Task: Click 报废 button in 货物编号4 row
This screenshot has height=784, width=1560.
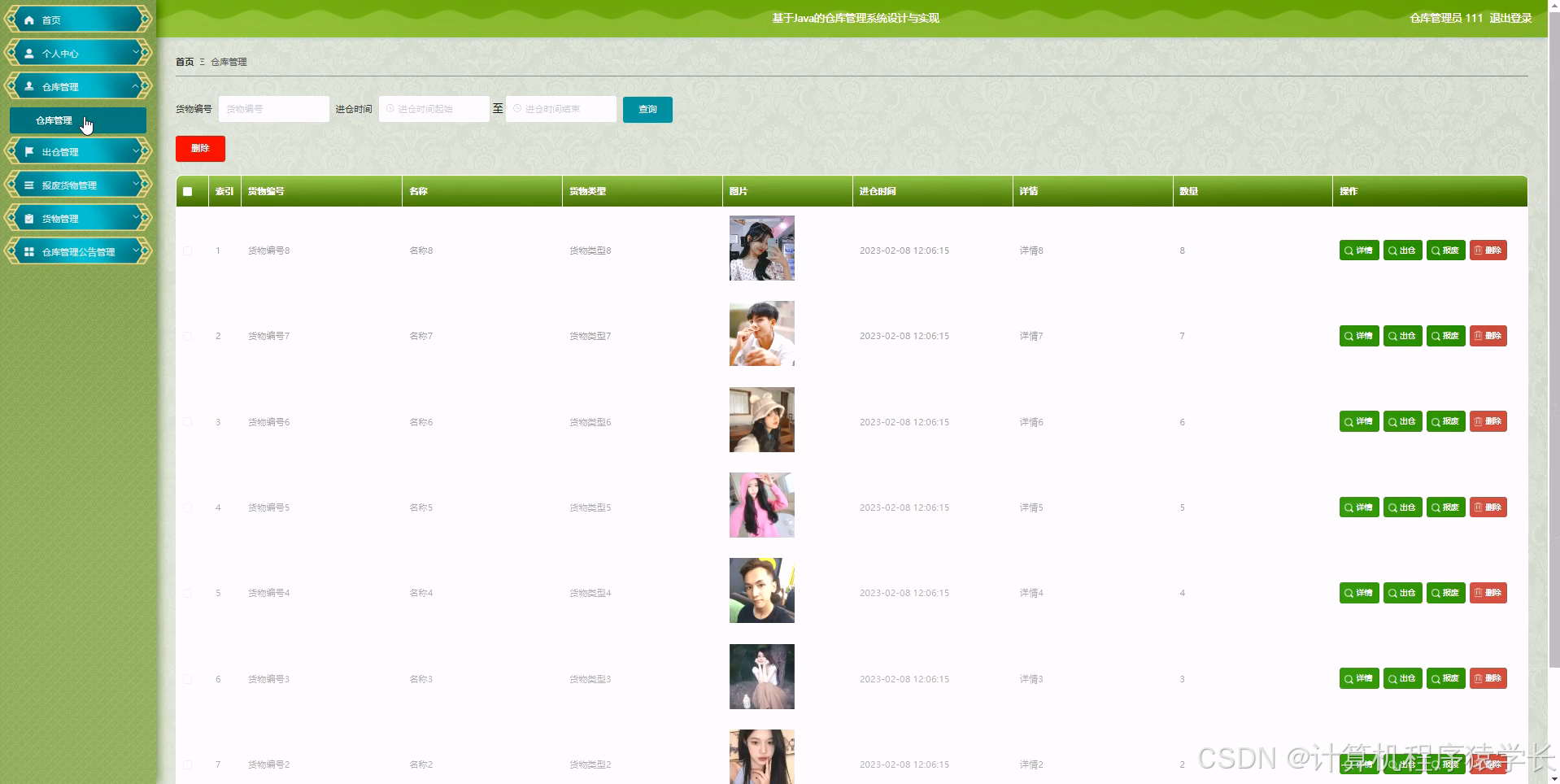Action: point(1445,593)
